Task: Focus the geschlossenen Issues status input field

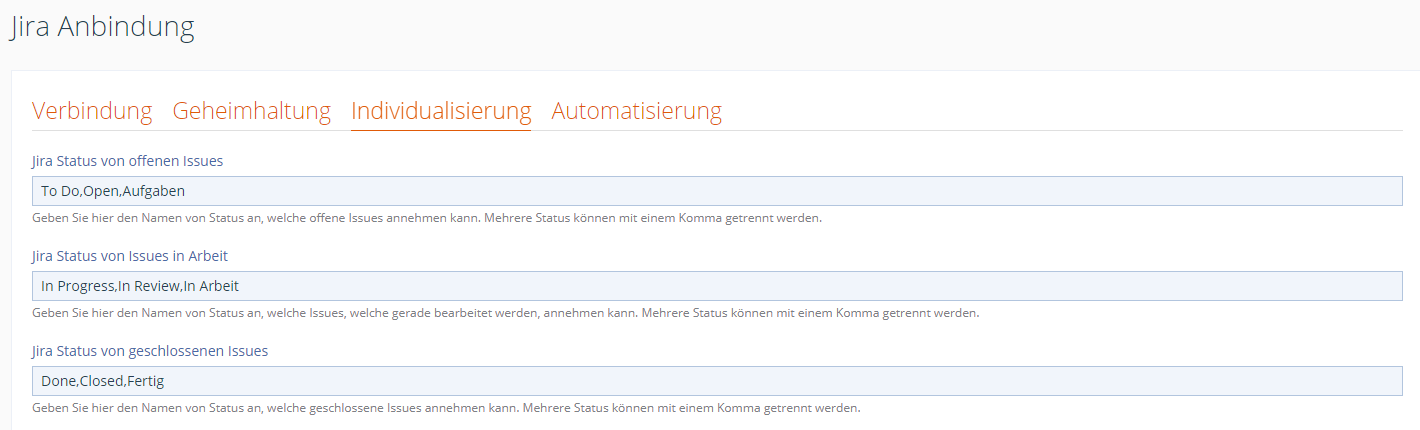Action: coord(716,381)
